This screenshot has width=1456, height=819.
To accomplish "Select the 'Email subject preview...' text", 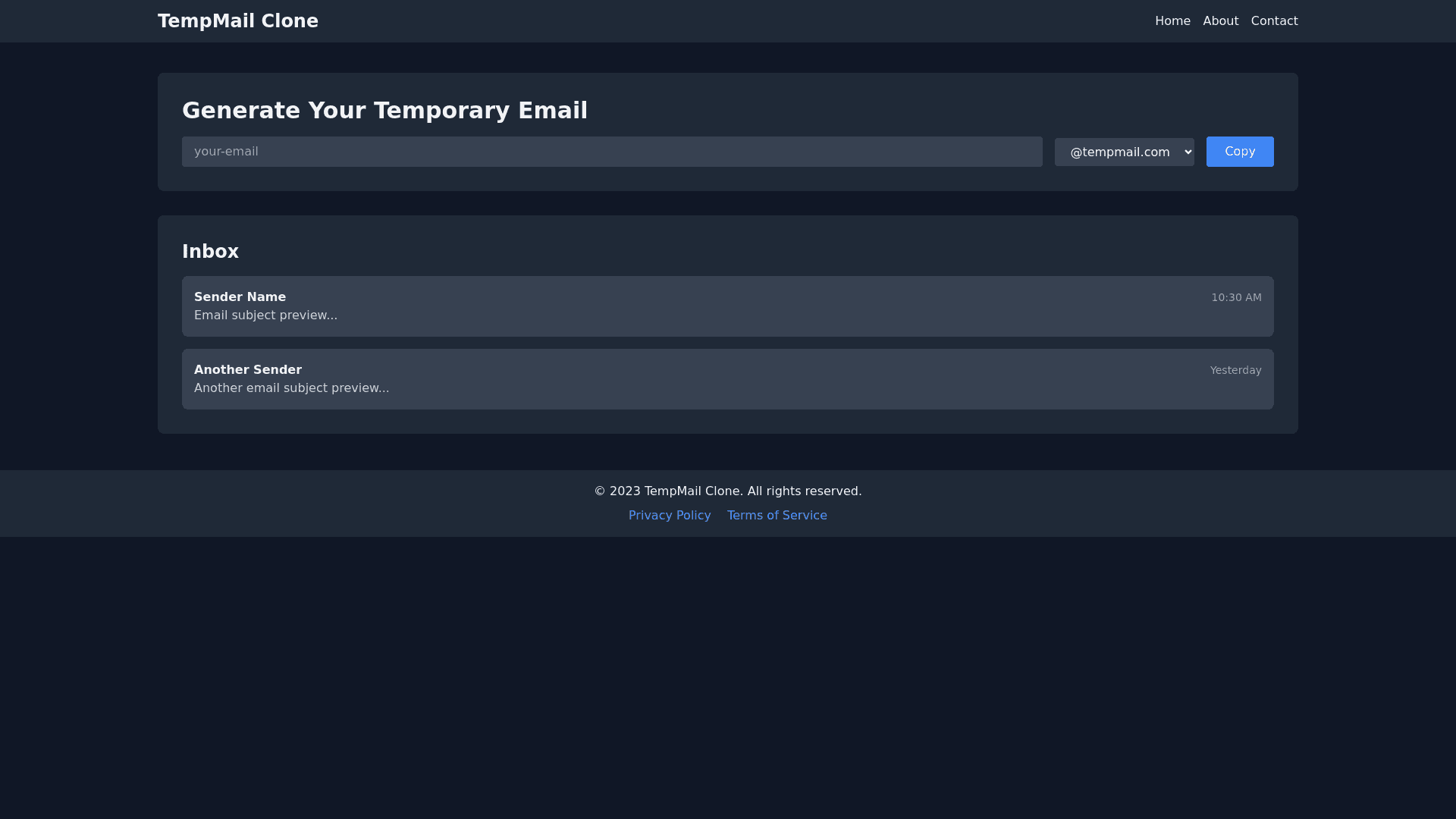I will 265,315.
